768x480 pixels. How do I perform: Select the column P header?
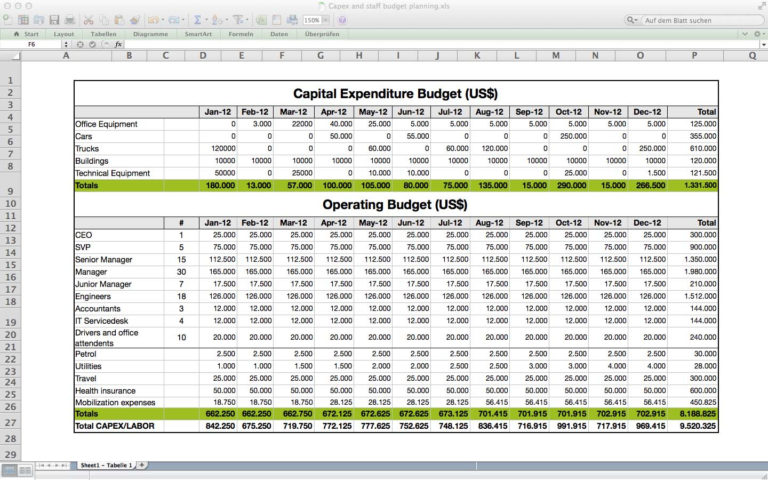point(694,57)
